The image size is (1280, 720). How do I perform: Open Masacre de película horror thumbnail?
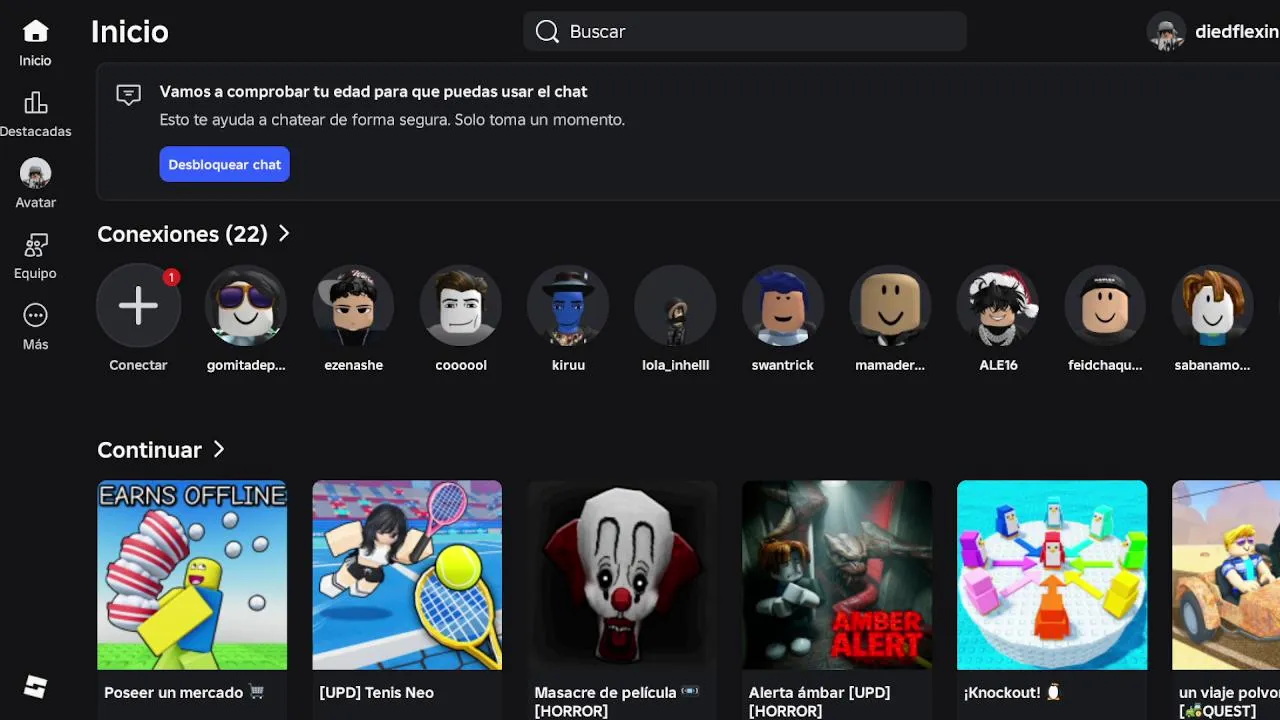(622, 575)
